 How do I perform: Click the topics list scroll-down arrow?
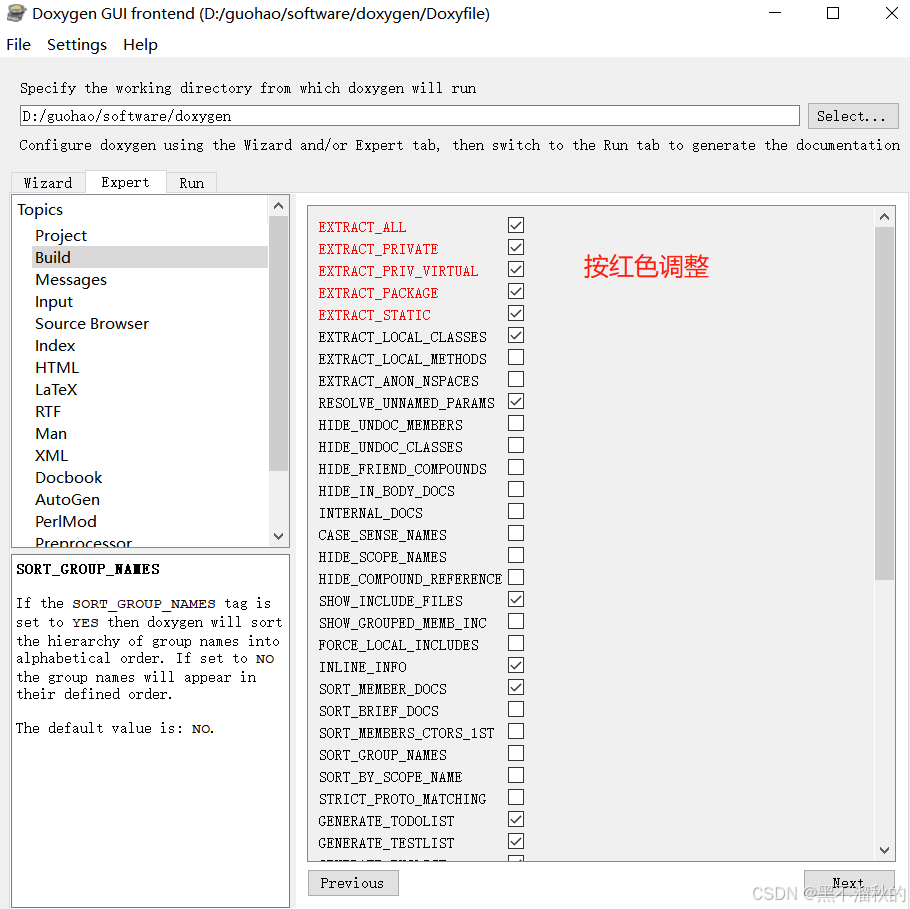coord(279,536)
